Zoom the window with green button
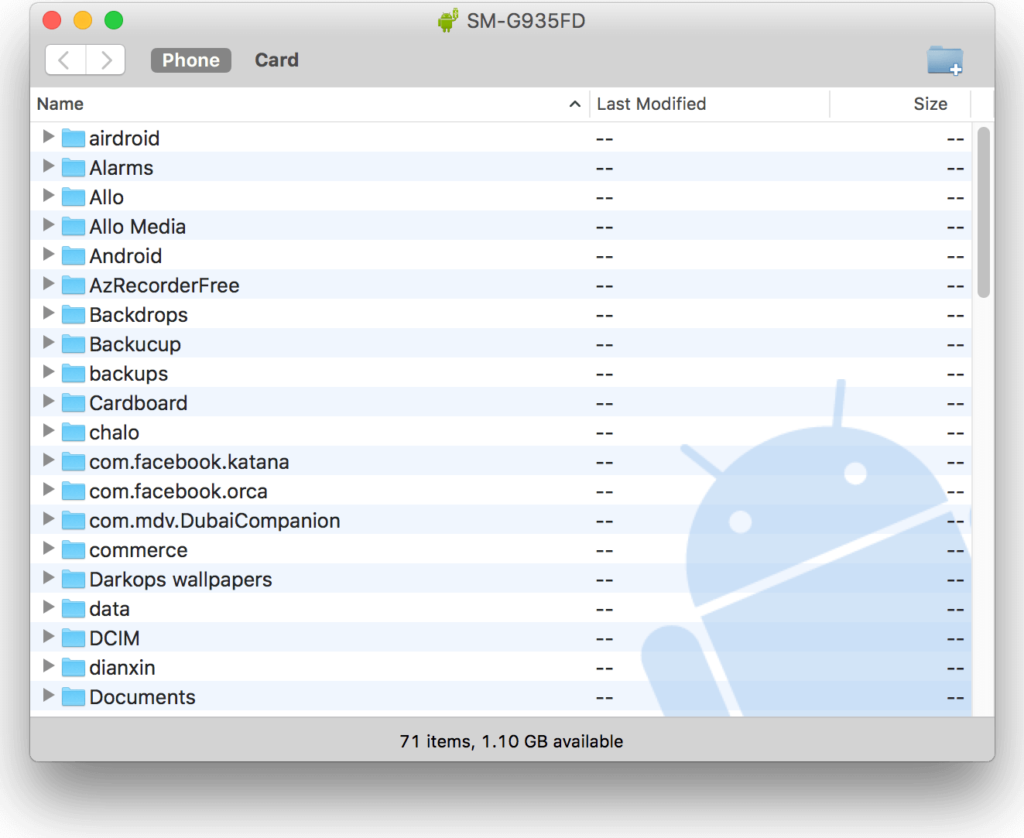Viewport: 1024px width, 838px height. coord(114,20)
